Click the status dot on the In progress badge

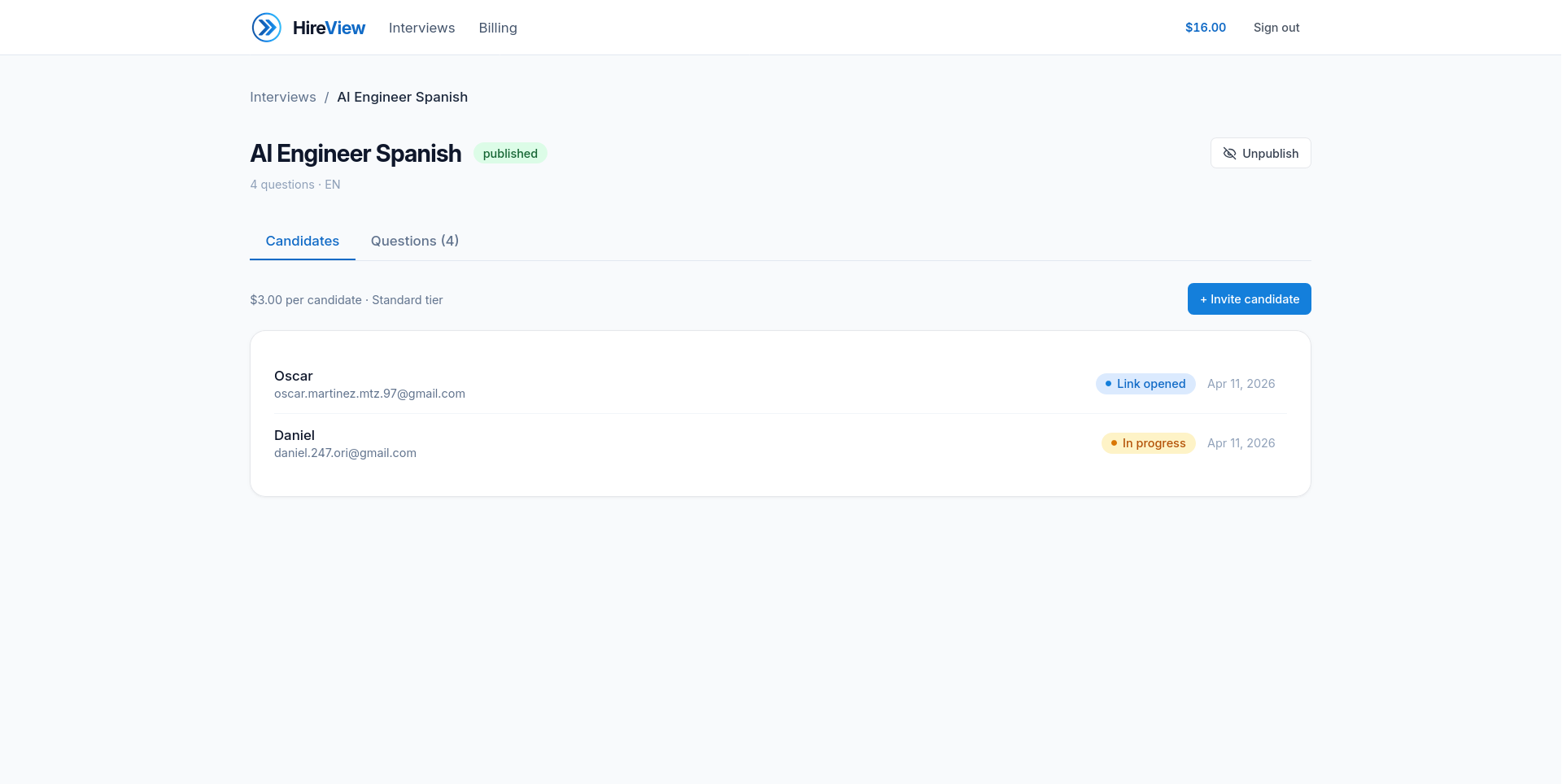tap(1115, 443)
